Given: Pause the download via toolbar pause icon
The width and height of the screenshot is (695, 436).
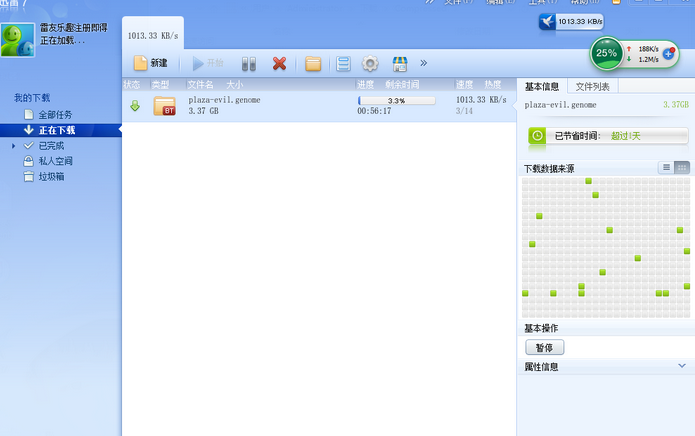Looking at the screenshot, I should (249, 63).
